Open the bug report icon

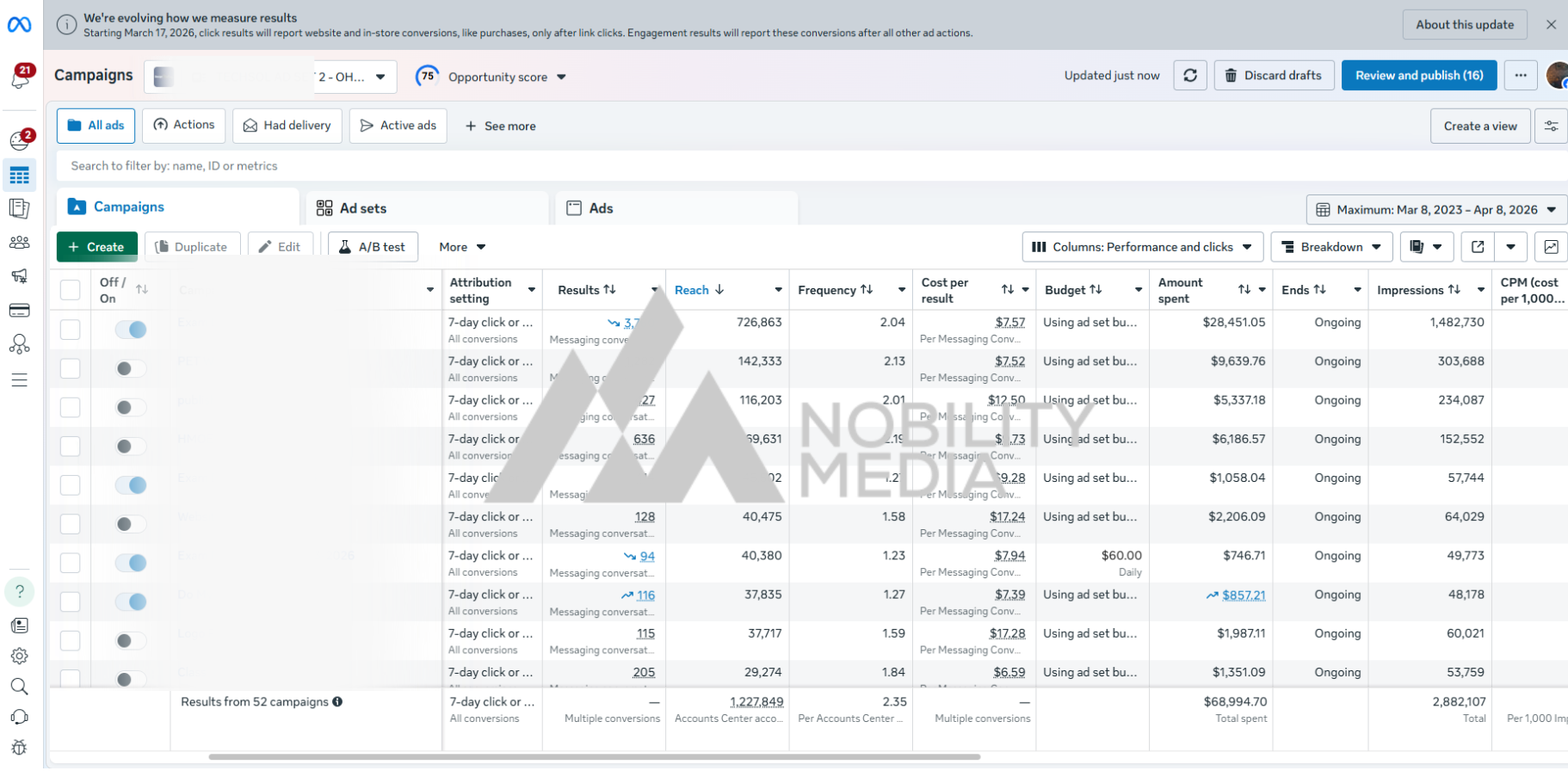[20, 747]
